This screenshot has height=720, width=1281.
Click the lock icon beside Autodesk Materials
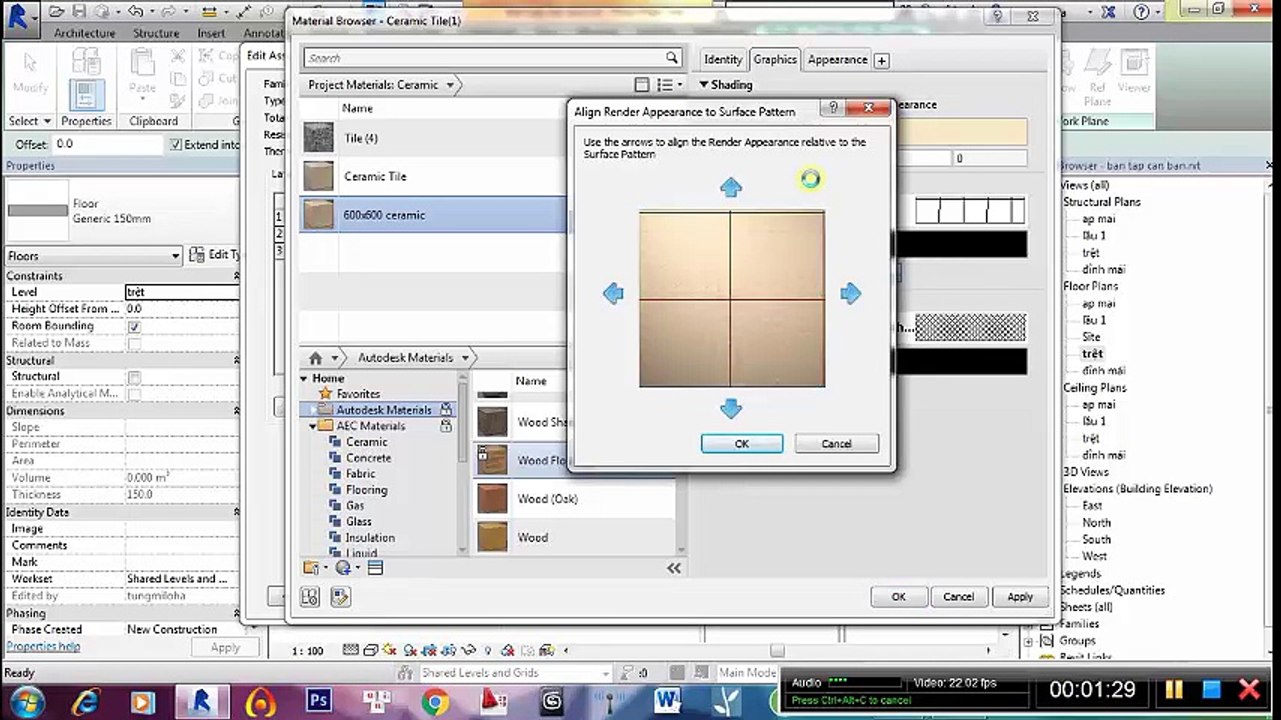(x=446, y=410)
